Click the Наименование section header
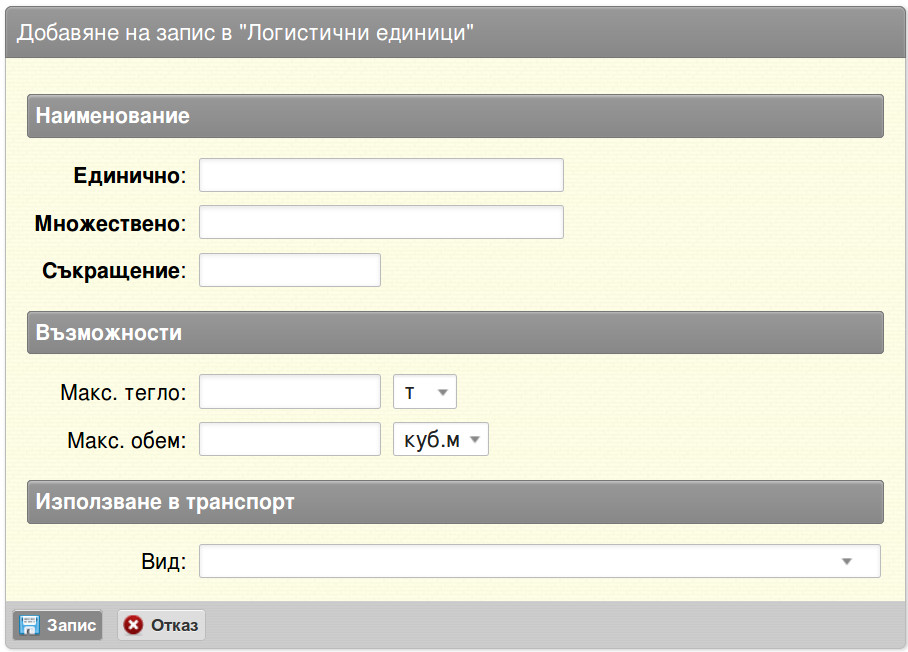Image resolution: width=908 pixels, height=652 pixels. (455, 116)
